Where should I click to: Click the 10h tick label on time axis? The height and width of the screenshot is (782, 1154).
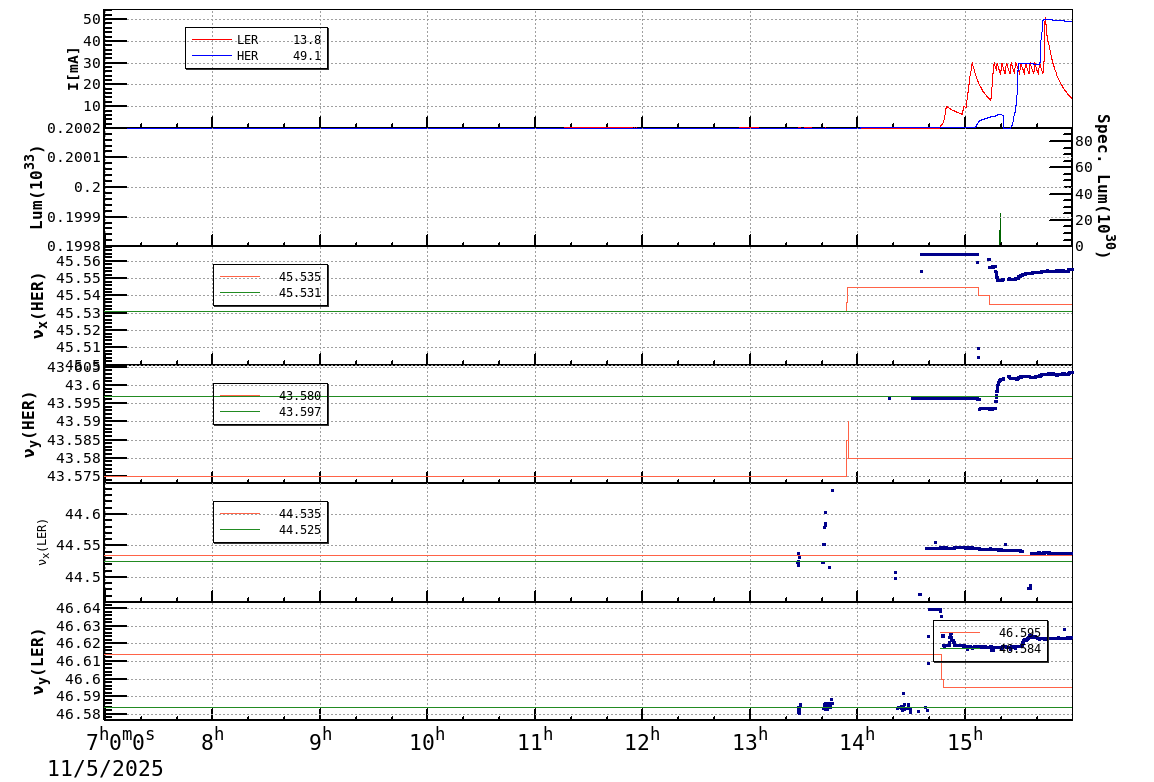click(x=428, y=741)
